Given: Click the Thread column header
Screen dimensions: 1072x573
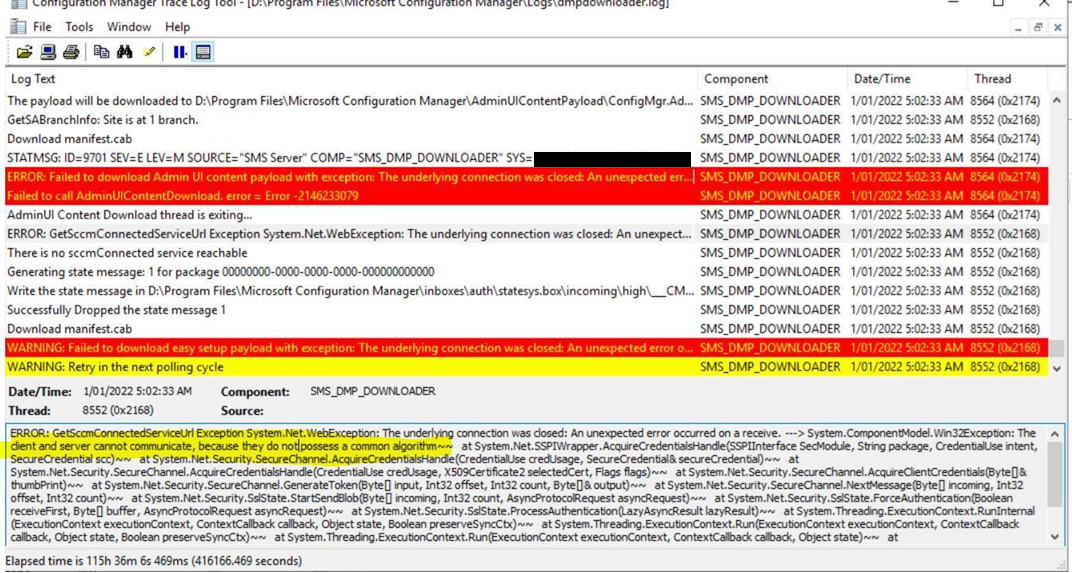Looking at the screenshot, I should pos(1006,79).
